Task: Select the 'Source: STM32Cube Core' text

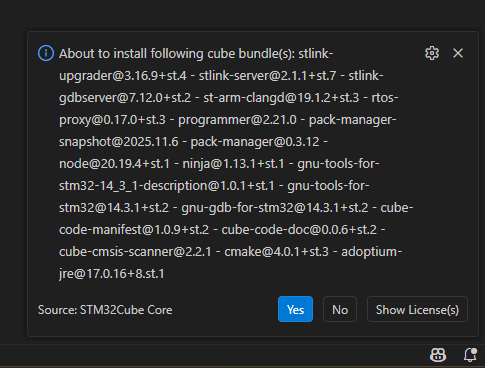Action: (105, 310)
